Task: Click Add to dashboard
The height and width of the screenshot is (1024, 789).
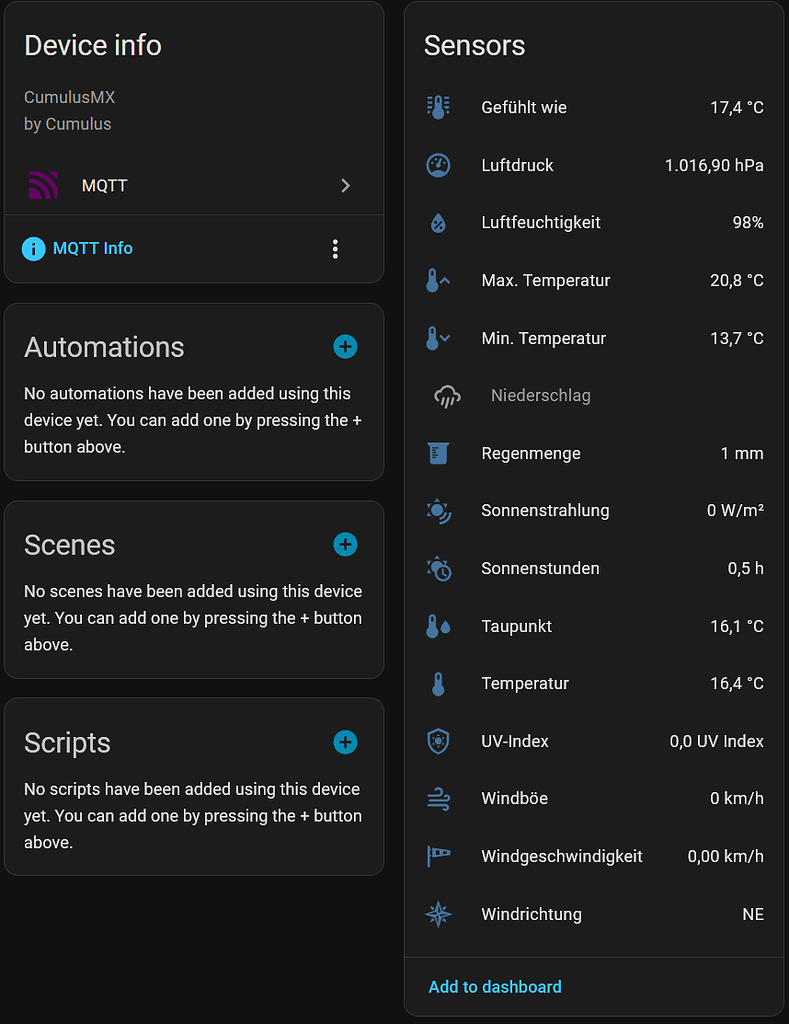Action: (x=495, y=987)
